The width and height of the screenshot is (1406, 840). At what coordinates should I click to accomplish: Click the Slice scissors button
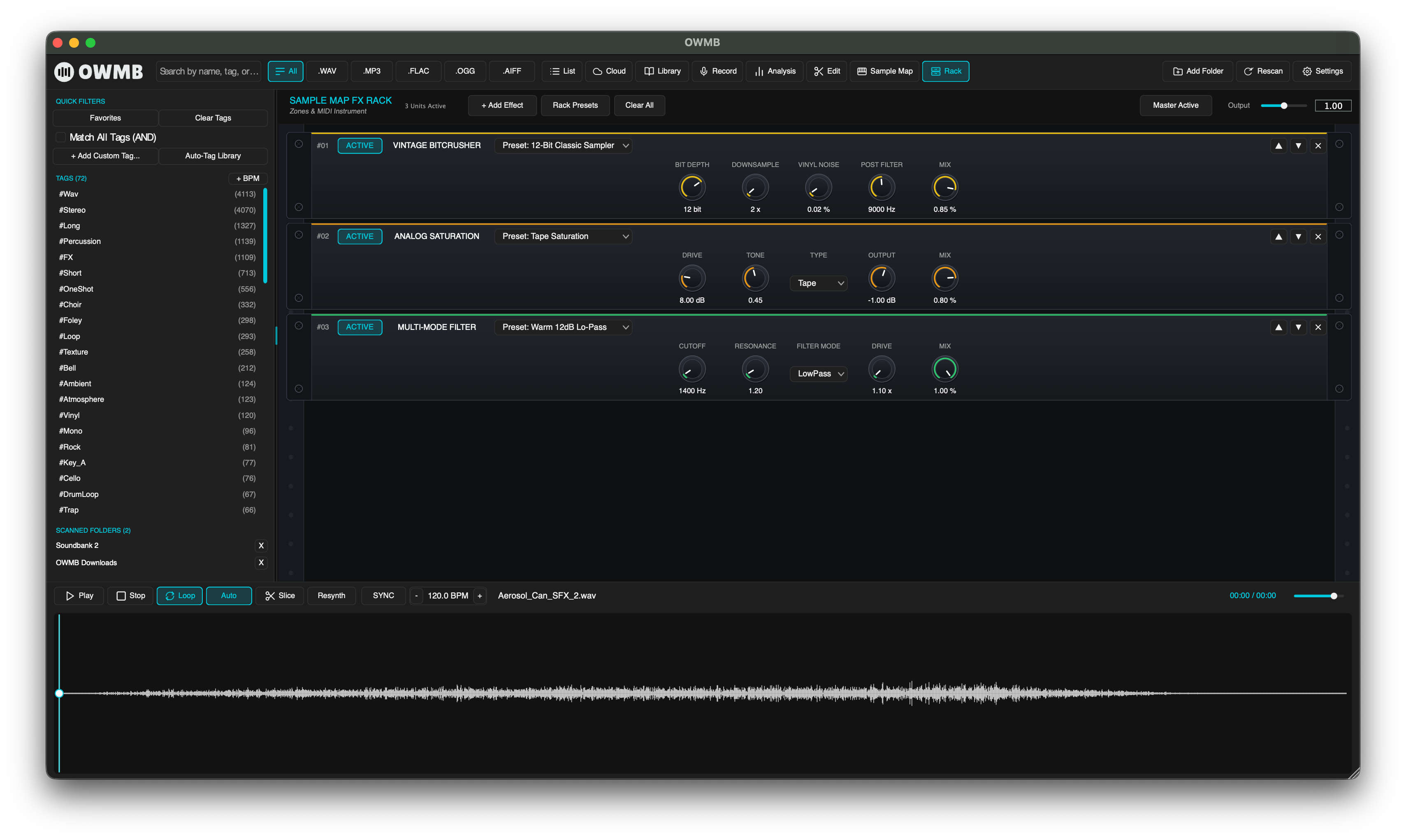[x=280, y=596]
